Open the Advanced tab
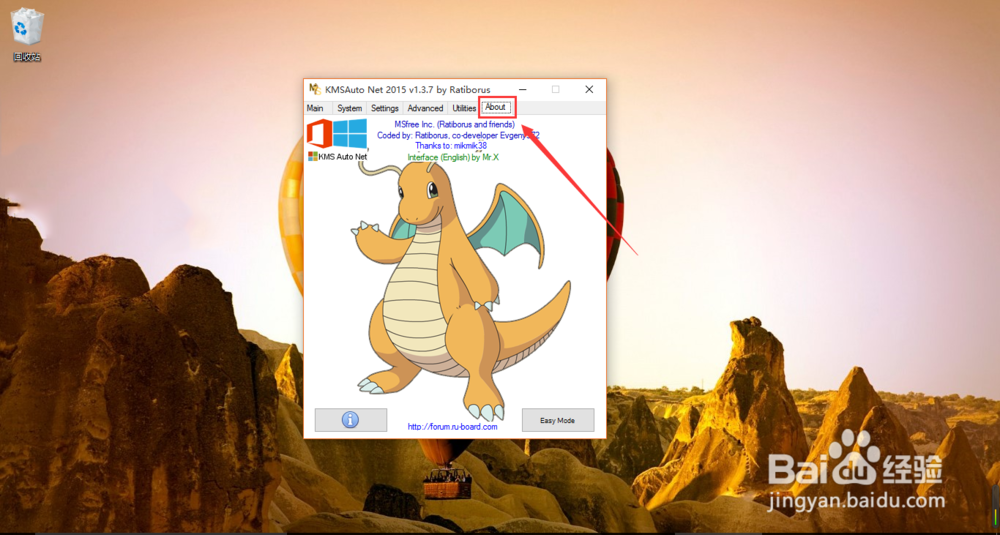The image size is (1000, 535). 425,108
